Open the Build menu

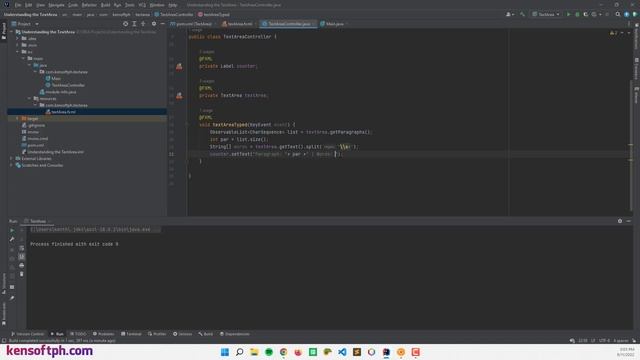[105, 5]
